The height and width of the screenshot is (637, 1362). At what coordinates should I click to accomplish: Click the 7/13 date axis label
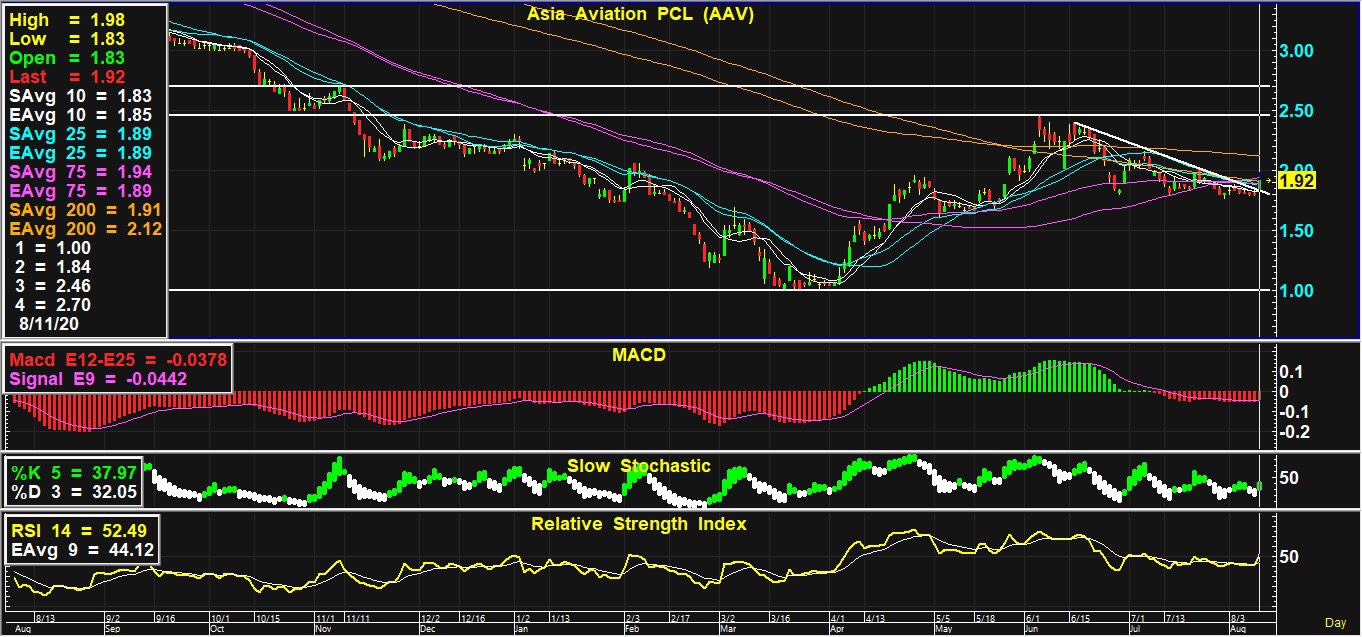1174,620
